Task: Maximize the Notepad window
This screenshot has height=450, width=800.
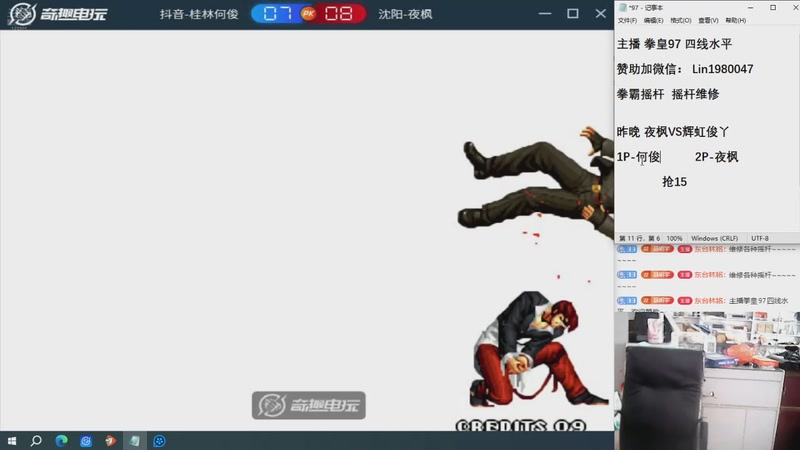Action: click(773, 8)
